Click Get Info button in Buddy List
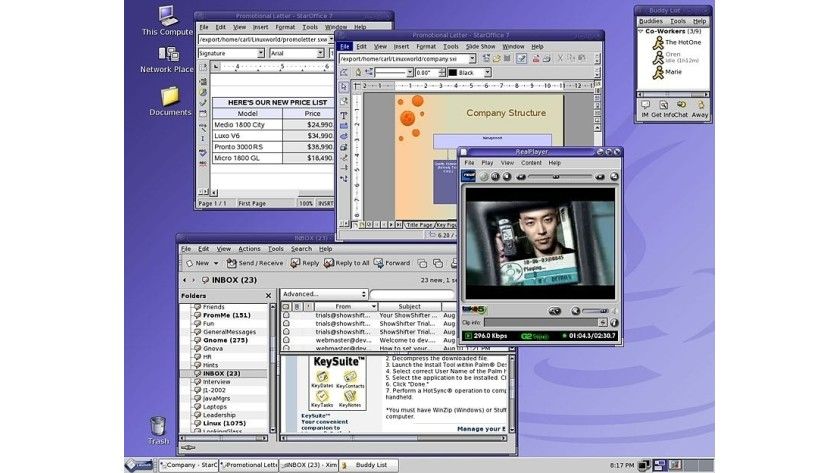This screenshot has width=840, height=473. pyautogui.click(x=661, y=109)
